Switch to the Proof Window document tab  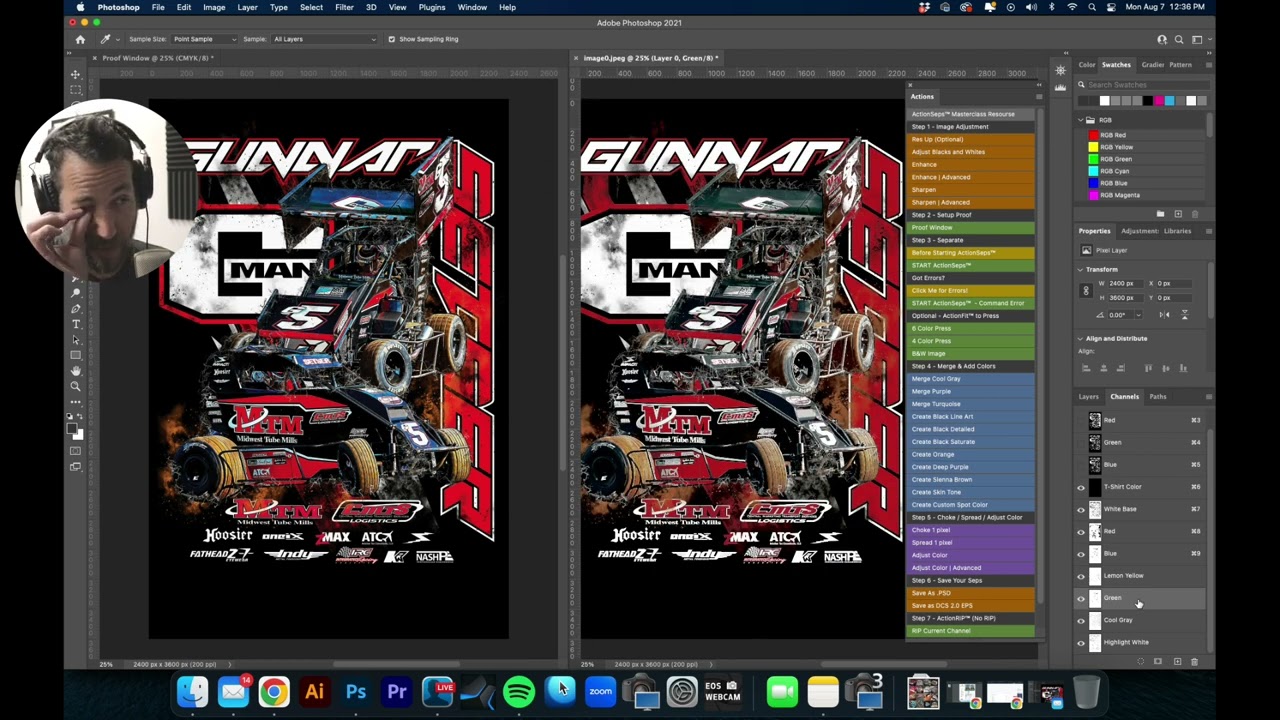(158, 58)
